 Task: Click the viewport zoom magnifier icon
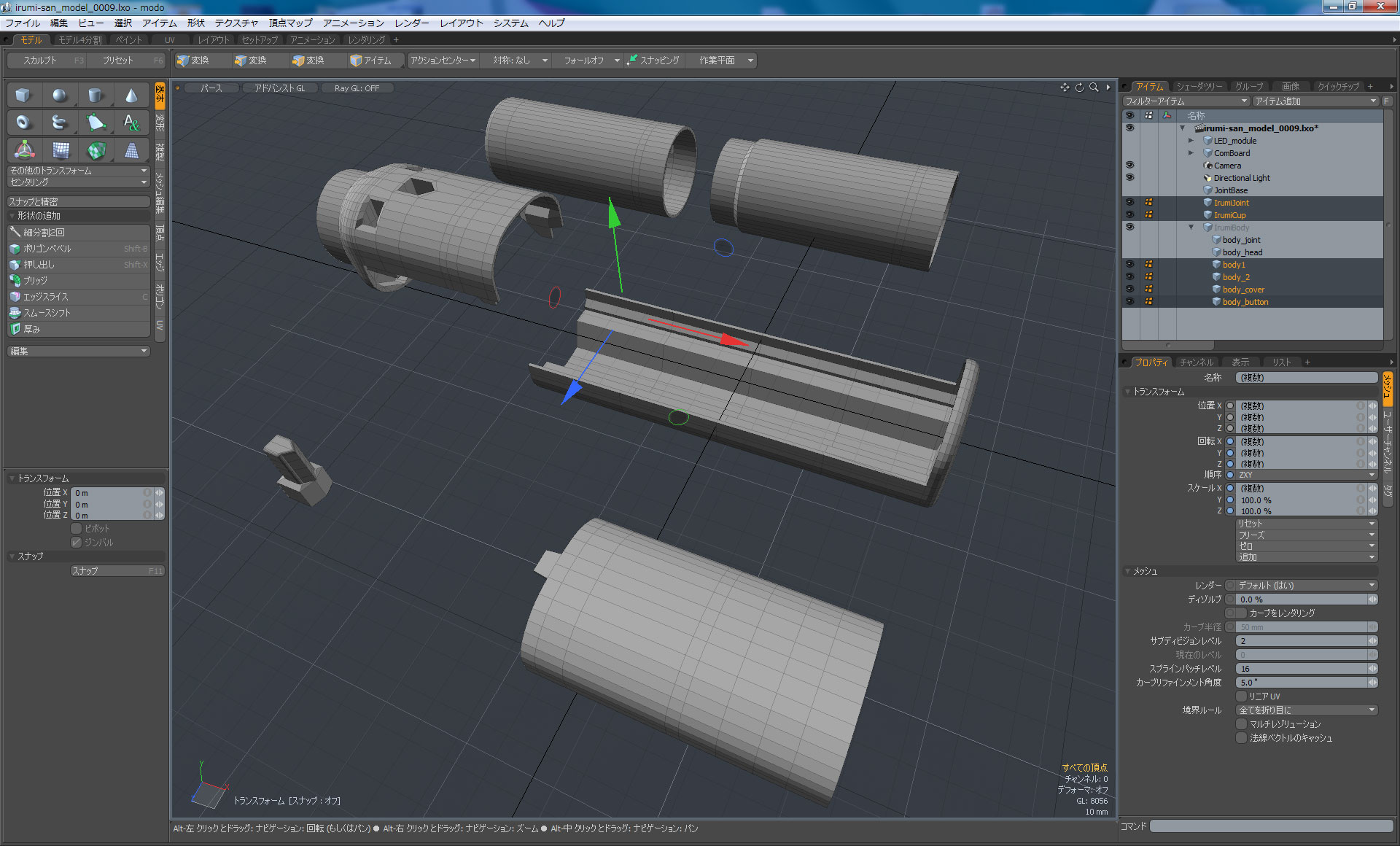pos(1094,88)
